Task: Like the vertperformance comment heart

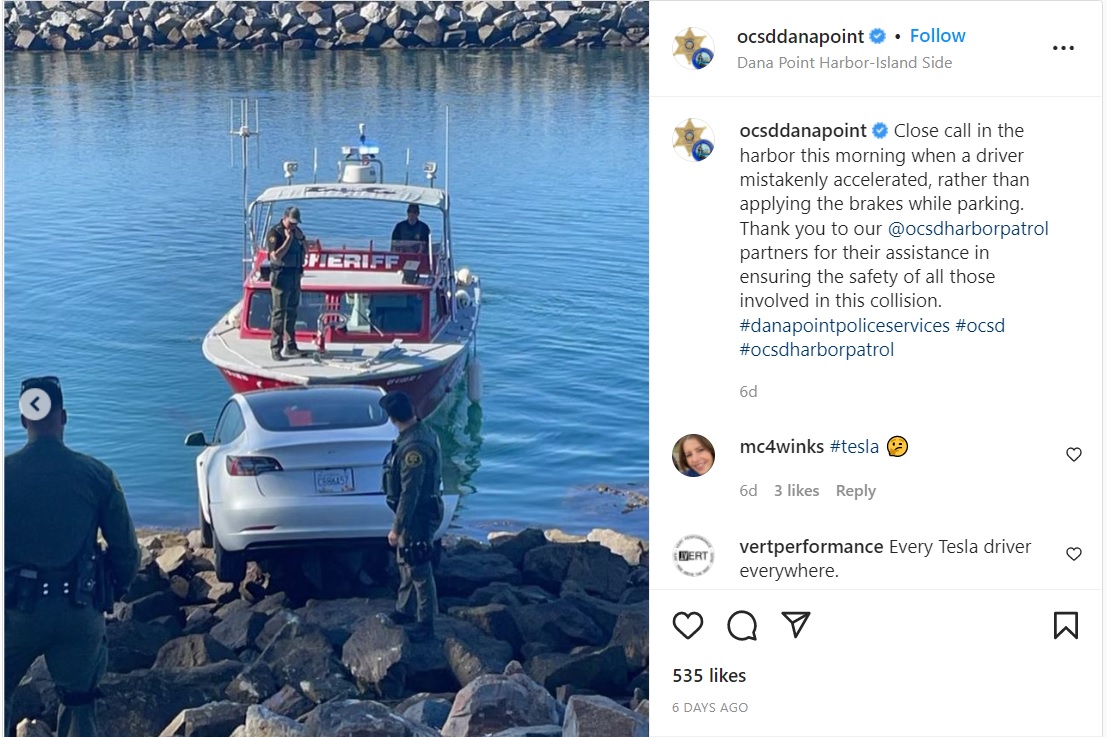Action: tap(1074, 554)
